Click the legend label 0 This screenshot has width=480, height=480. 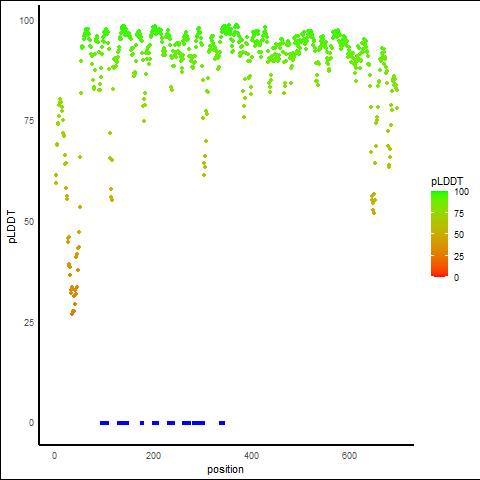click(x=456, y=277)
